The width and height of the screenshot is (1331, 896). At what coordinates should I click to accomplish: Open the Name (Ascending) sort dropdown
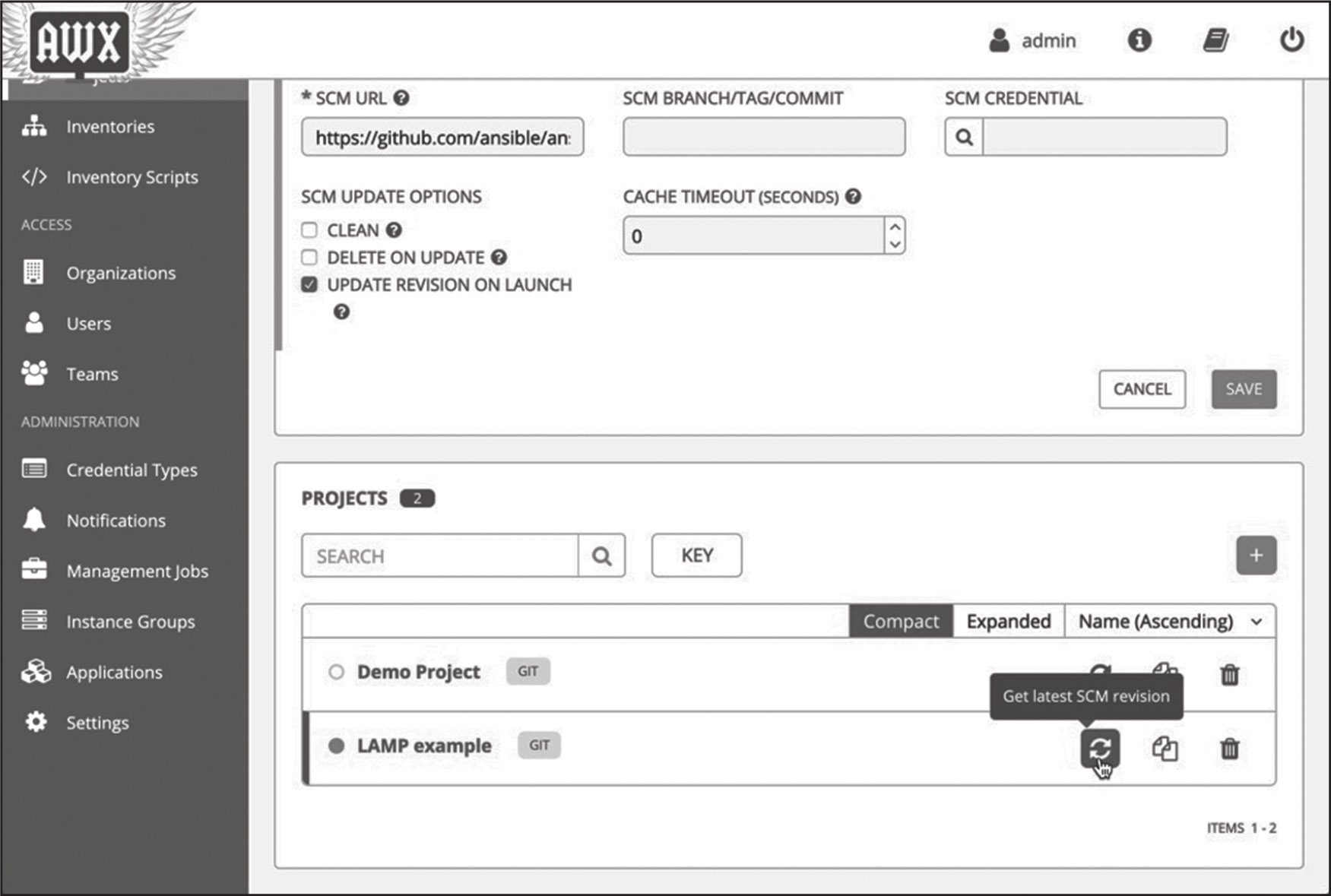click(1169, 622)
